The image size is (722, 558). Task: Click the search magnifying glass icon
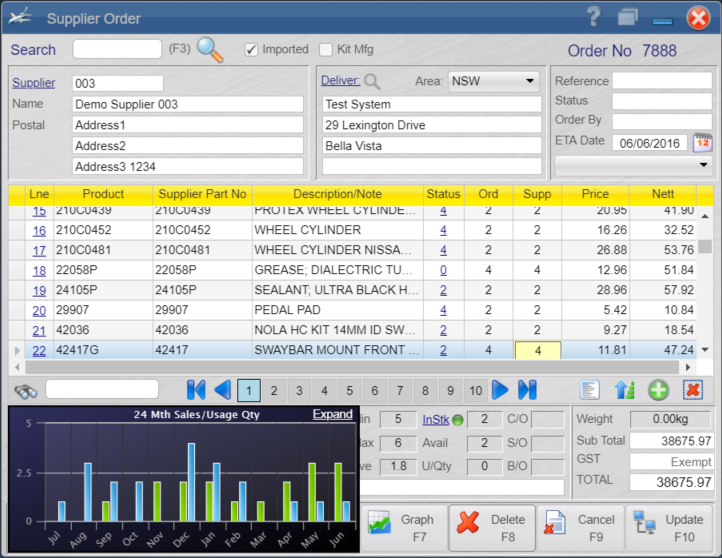click(x=210, y=49)
